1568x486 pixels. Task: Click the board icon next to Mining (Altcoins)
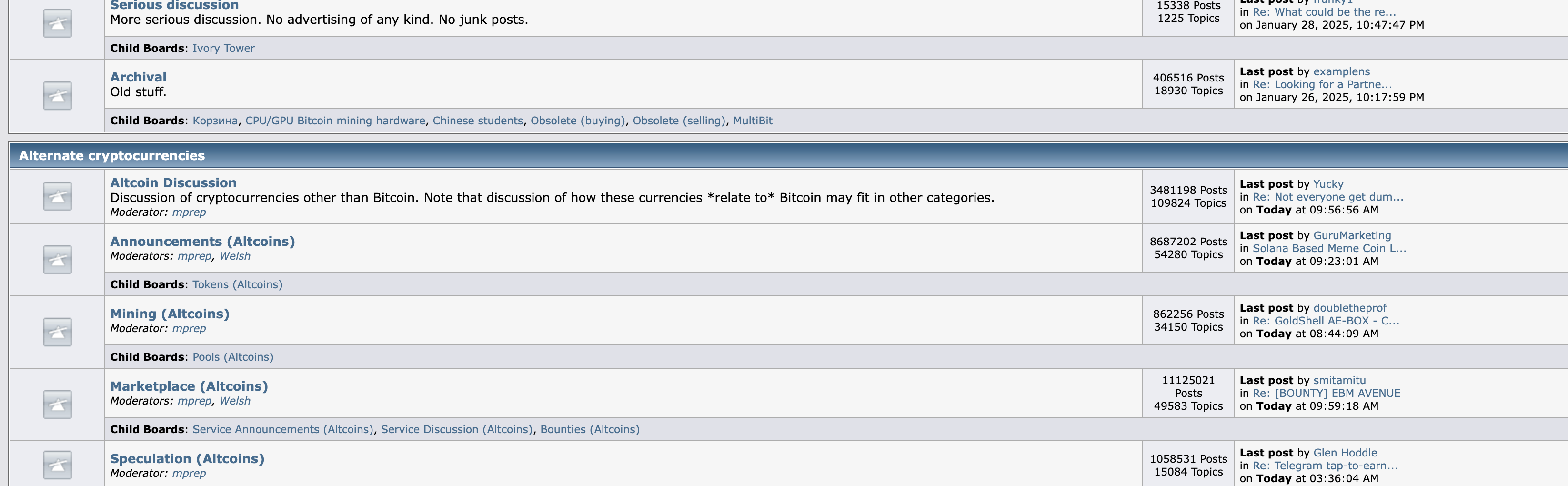coord(57,332)
